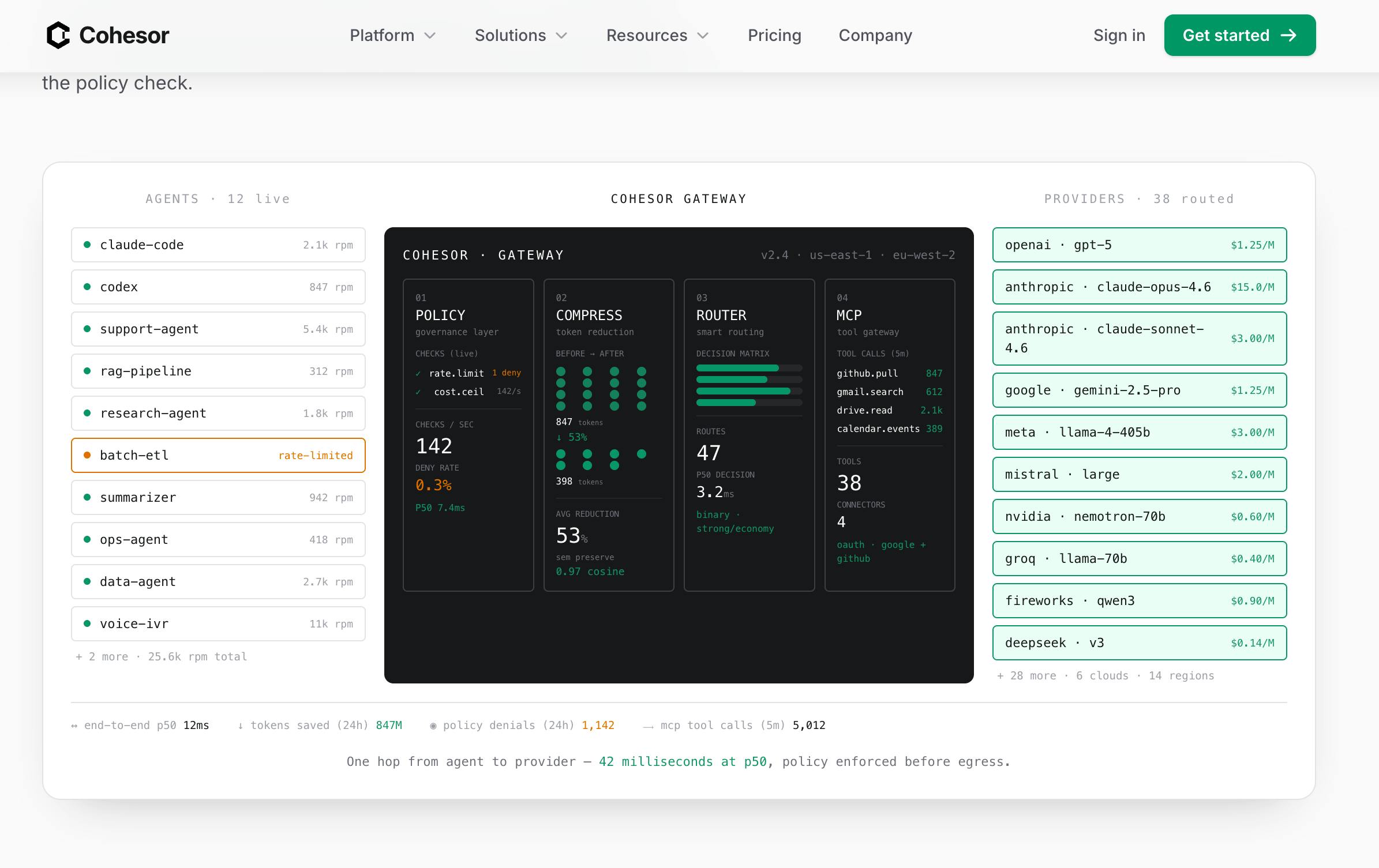
Task: Open the Resources navigation menu
Action: click(x=658, y=36)
